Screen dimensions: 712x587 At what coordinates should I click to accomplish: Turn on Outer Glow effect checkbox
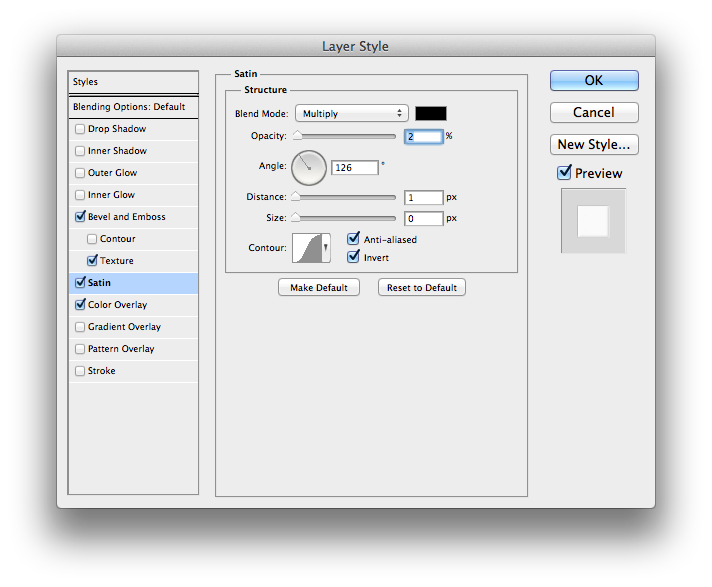pyautogui.click(x=80, y=173)
